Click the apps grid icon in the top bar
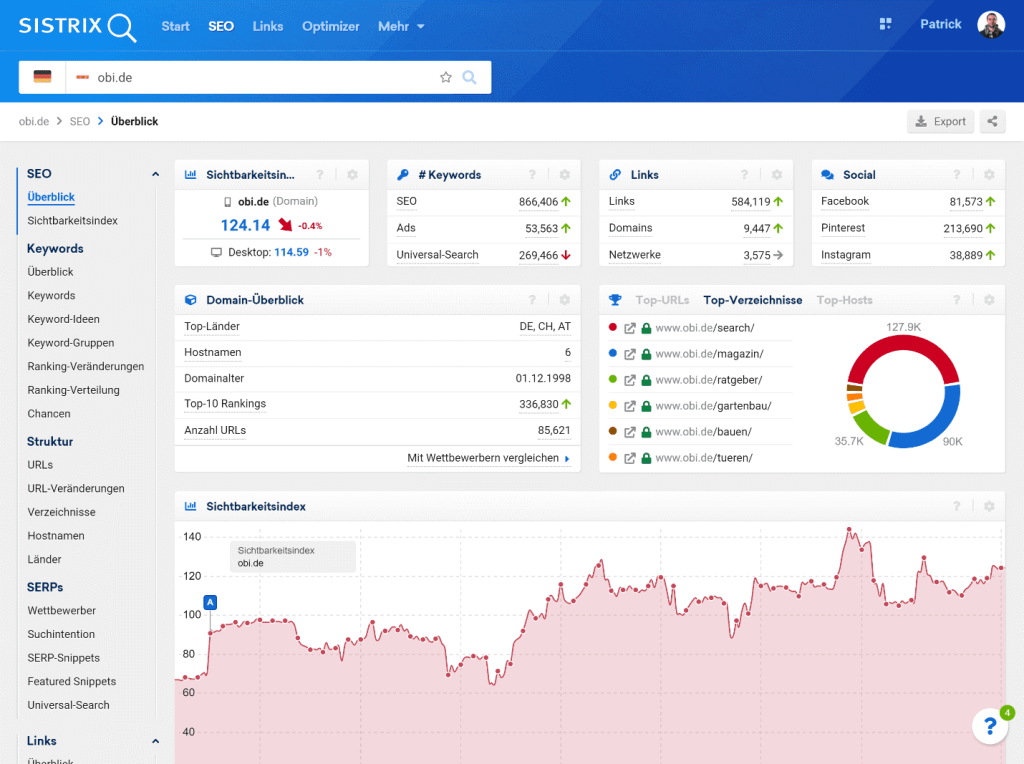 [885, 23]
